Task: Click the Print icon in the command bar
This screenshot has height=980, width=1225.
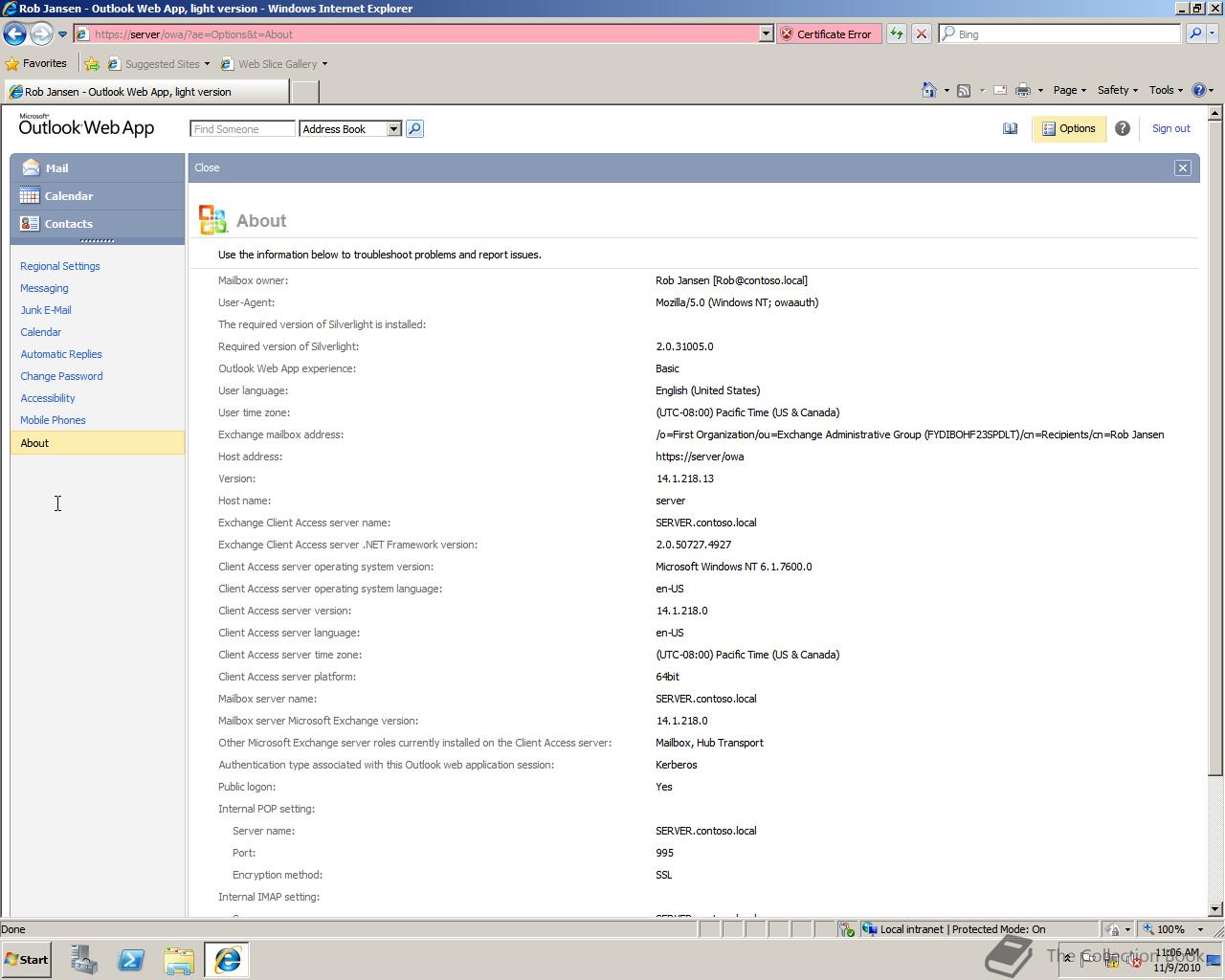Action: tap(1023, 90)
